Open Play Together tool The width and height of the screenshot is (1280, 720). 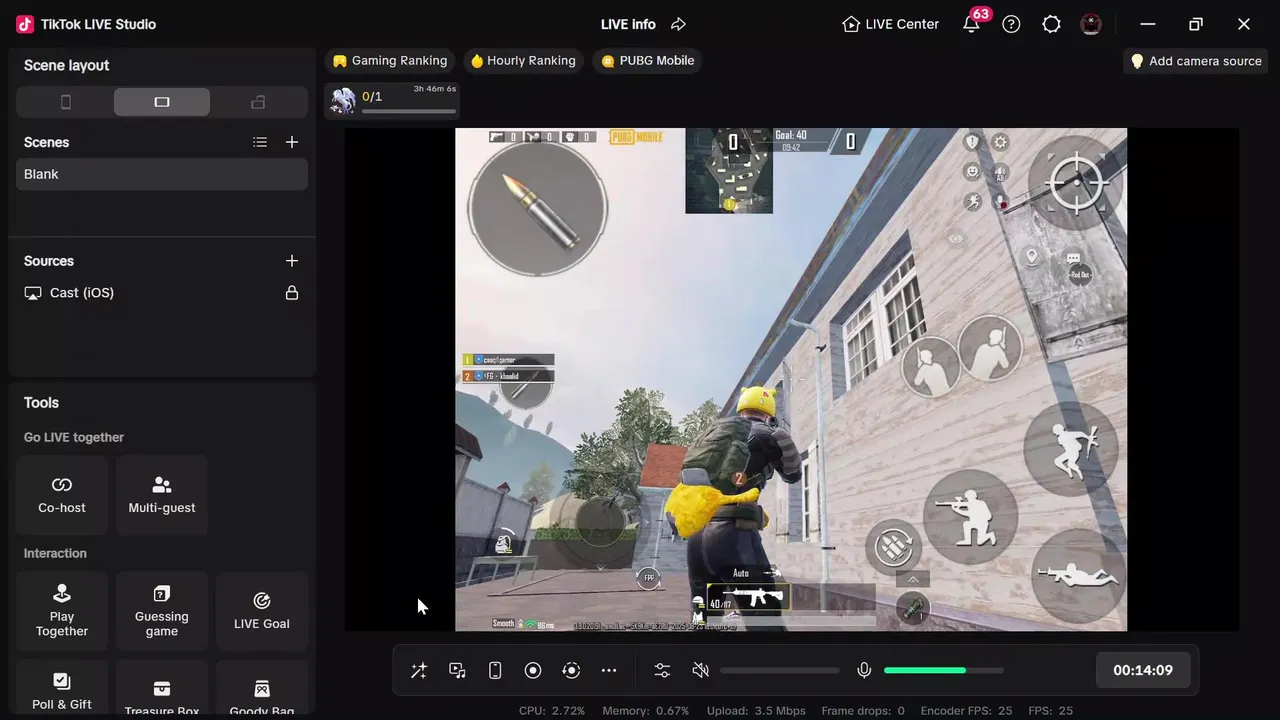[x=62, y=611]
